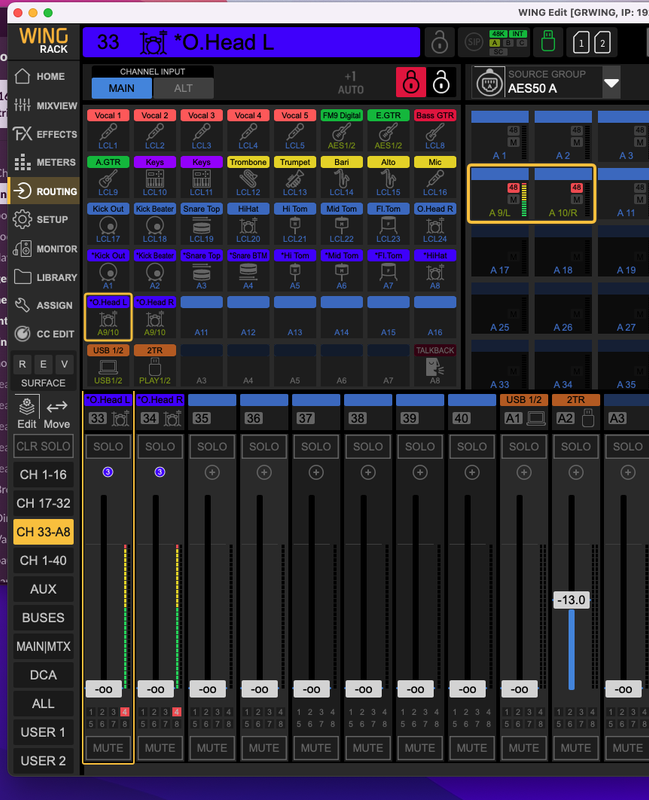Select the DCA layer
The image size is (649, 800).
[43, 675]
